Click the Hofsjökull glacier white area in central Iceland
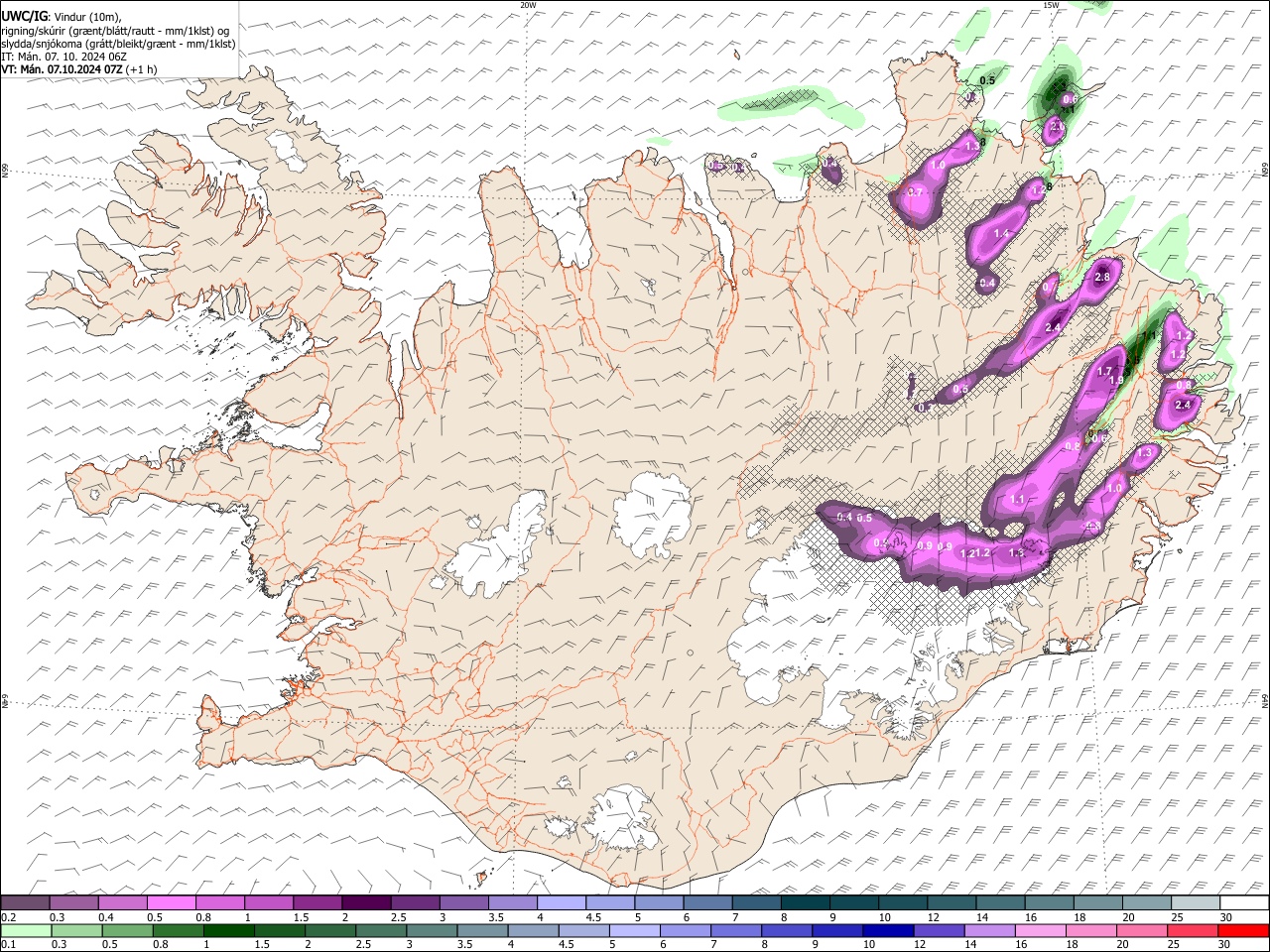The height and width of the screenshot is (952, 1270). [x=652, y=516]
